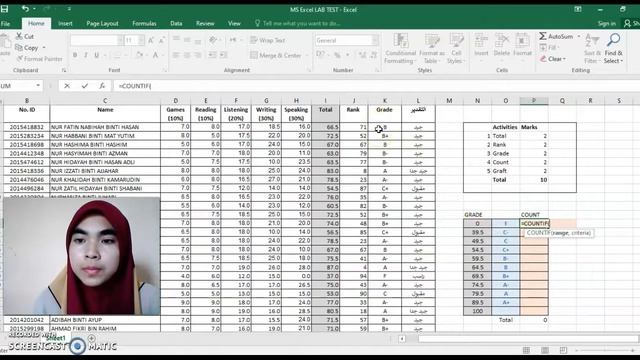Open Format as Table gallery

click(431, 49)
